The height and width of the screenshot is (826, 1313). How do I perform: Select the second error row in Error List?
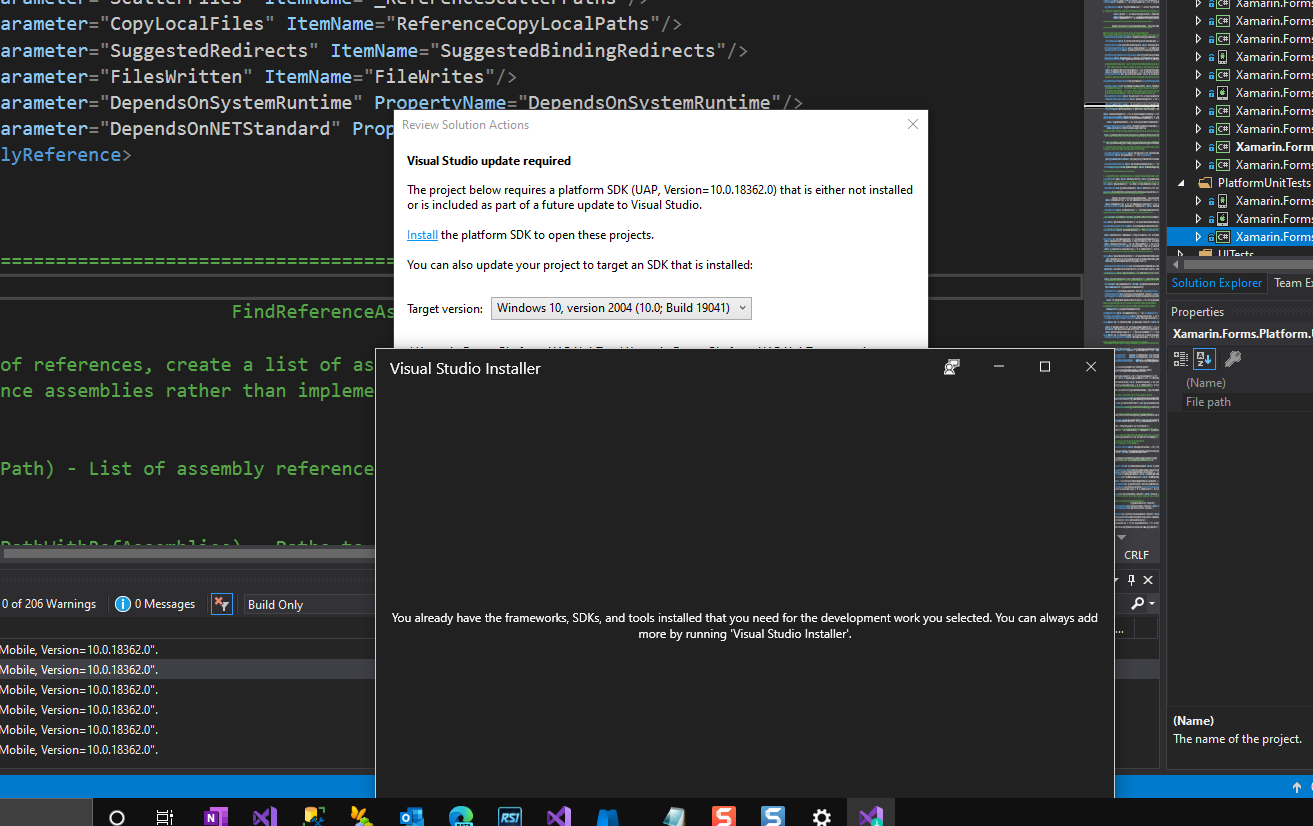point(188,669)
